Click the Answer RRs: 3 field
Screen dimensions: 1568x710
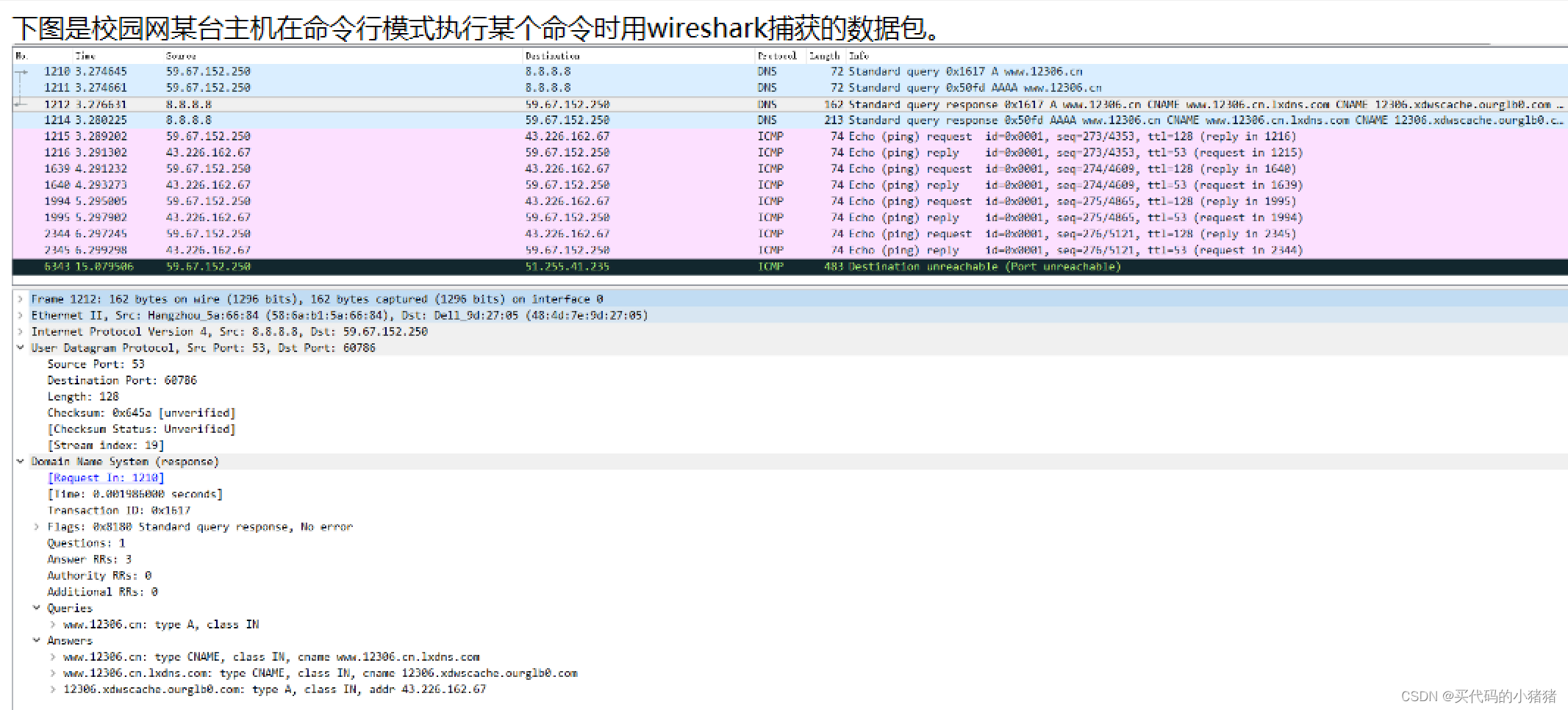tap(90, 559)
